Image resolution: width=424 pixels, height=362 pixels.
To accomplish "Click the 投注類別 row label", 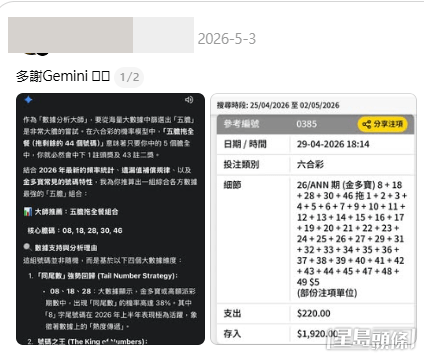I will 241,164.
